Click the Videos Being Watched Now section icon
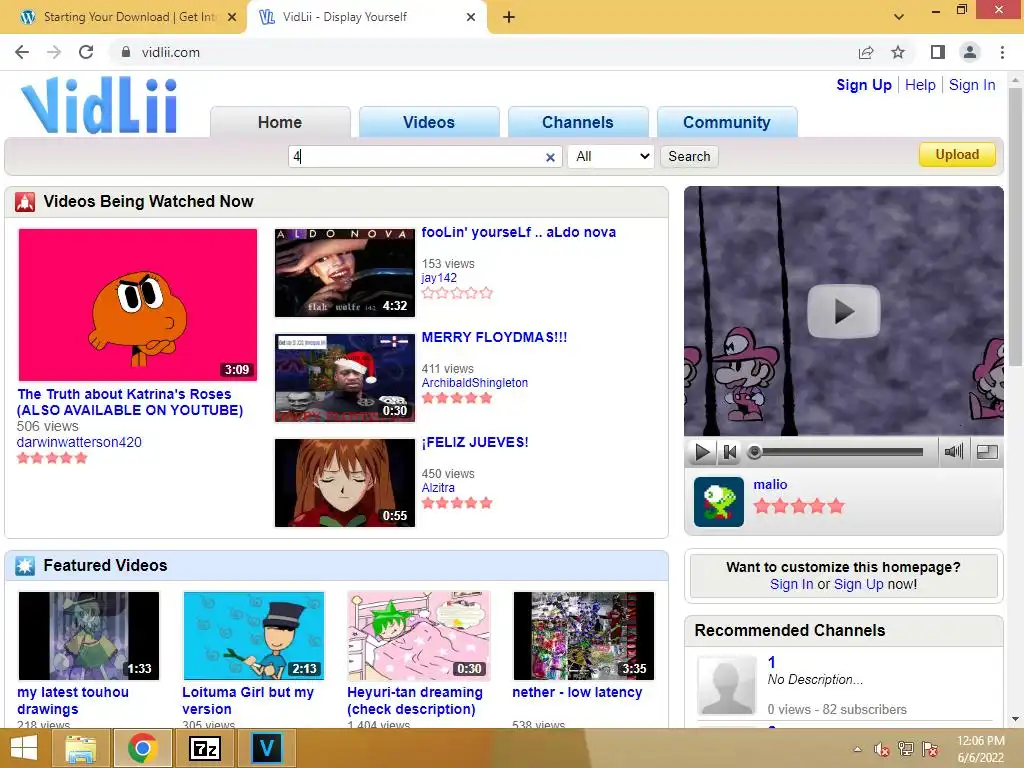Image resolution: width=1024 pixels, height=768 pixels. pos(25,202)
